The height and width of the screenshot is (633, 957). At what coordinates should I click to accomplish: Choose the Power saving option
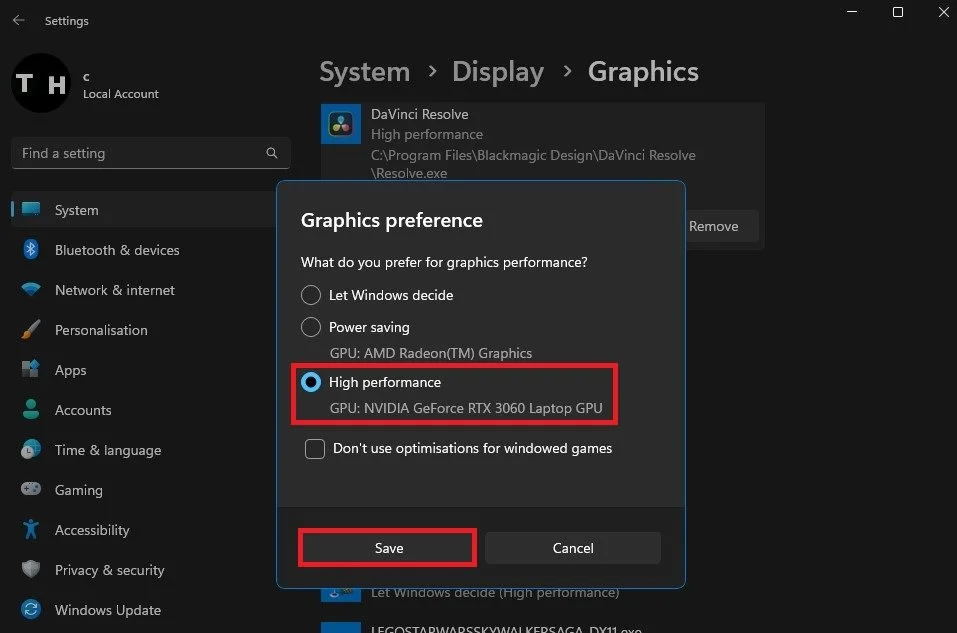[311, 327]
